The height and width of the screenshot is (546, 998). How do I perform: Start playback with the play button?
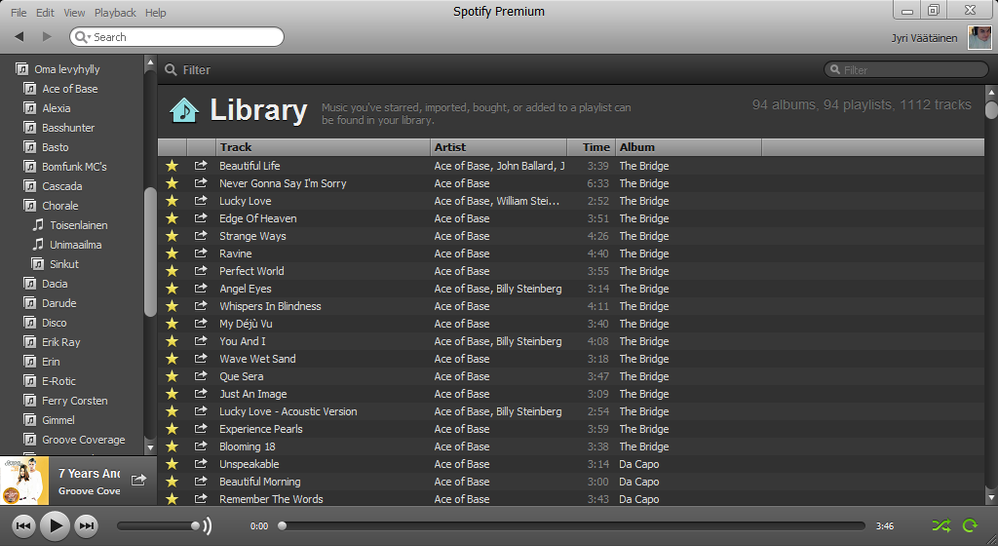pos(55,526)
